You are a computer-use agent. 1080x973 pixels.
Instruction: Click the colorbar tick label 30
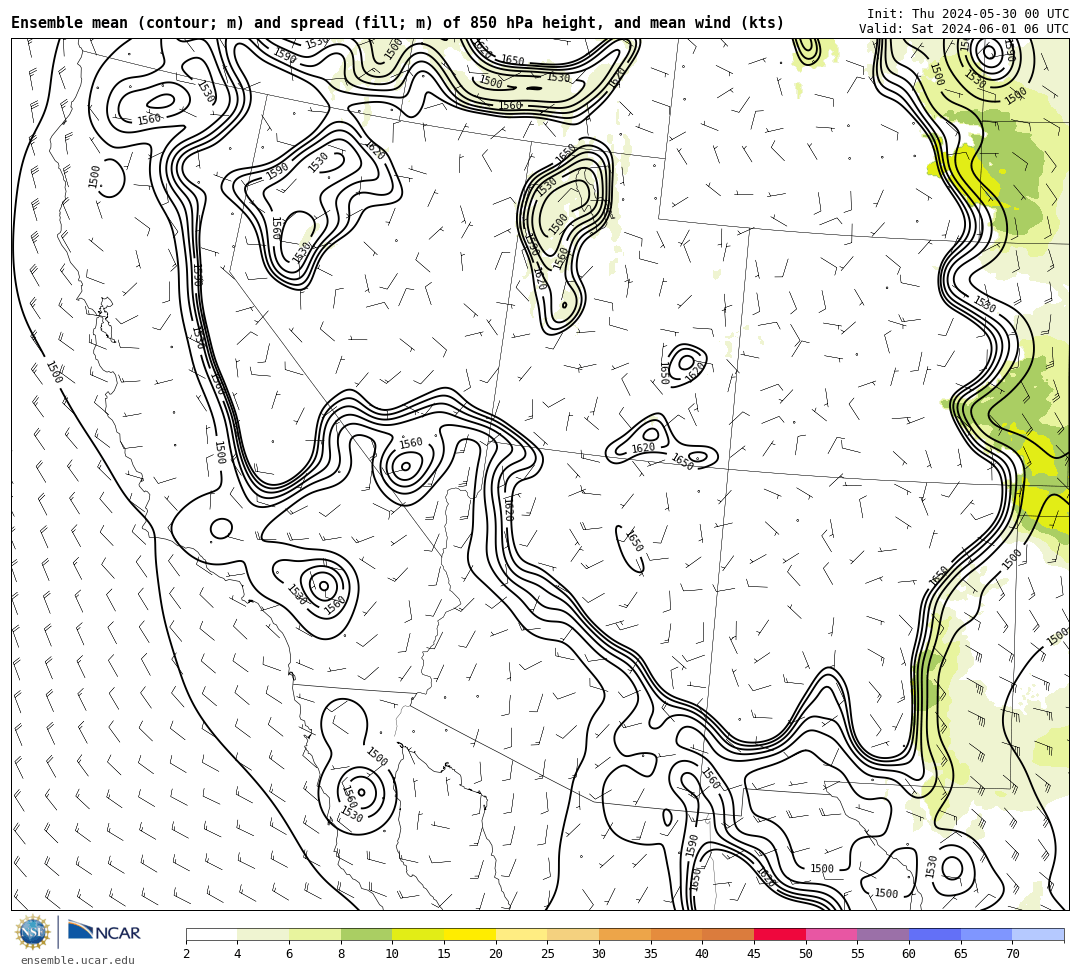click(x=599, y=954)
